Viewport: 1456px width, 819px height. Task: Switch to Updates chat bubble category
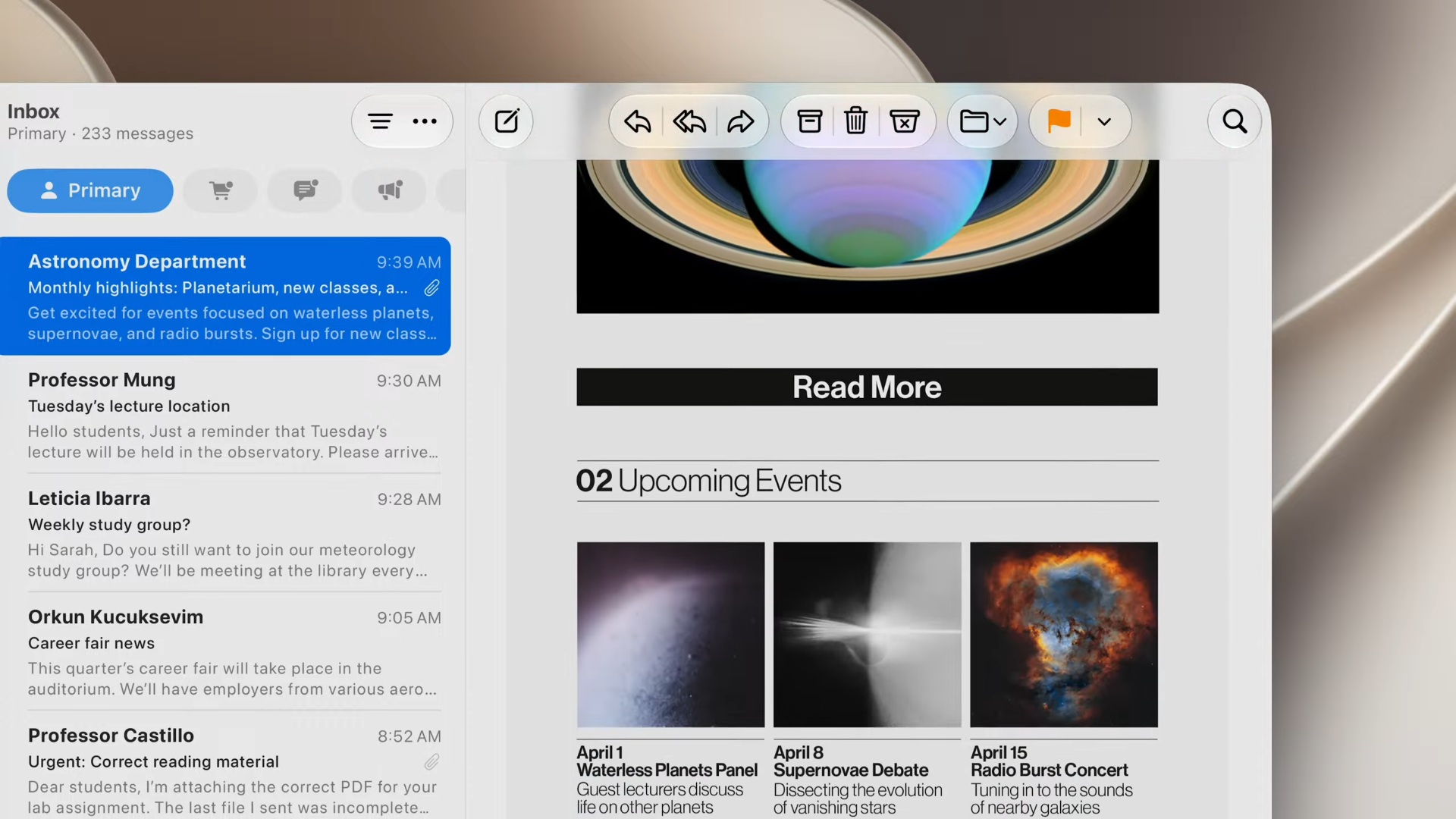(x=306, y=190)
